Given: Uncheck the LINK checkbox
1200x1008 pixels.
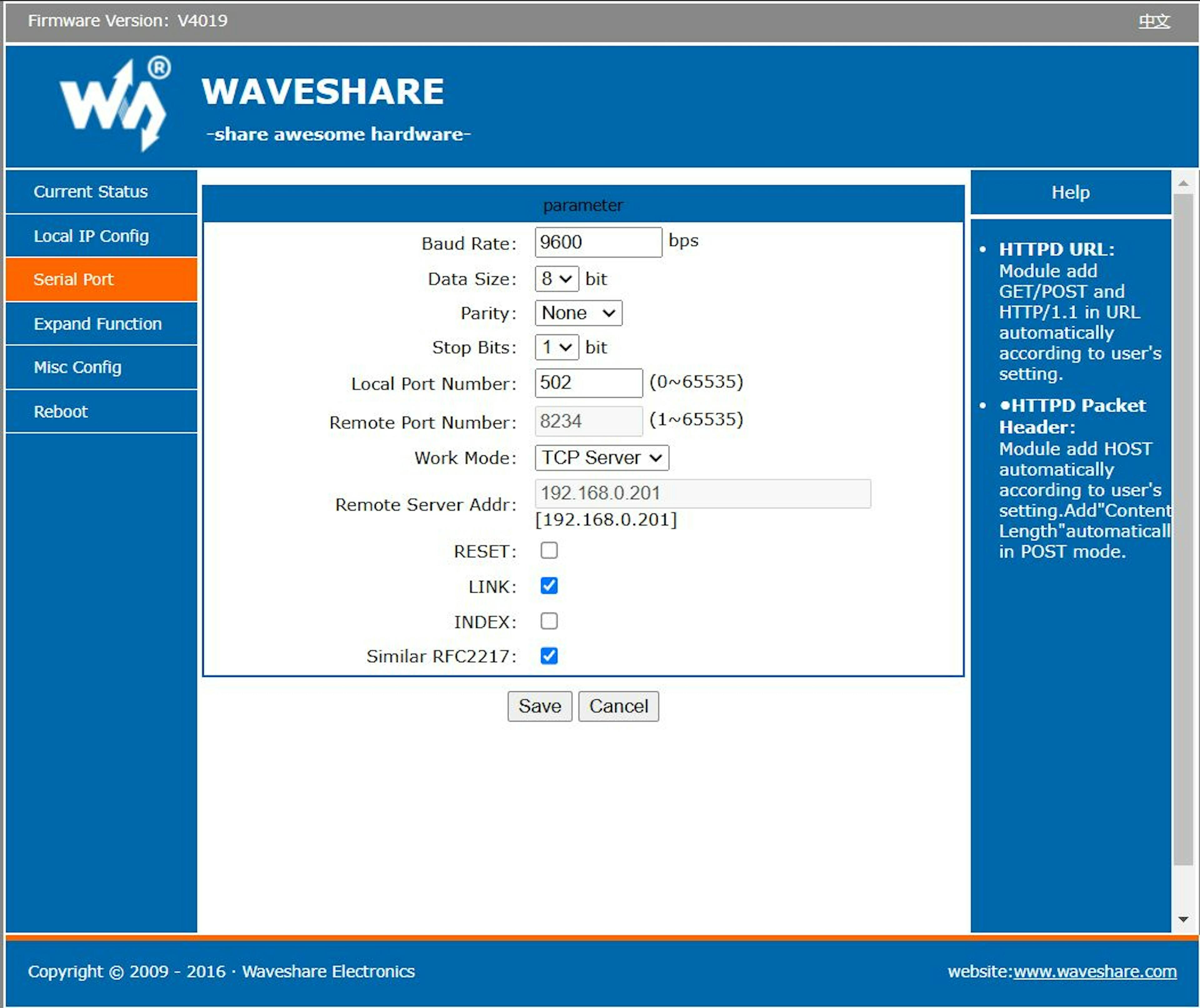Looking at the screenshot, I should tap(549, 586).
